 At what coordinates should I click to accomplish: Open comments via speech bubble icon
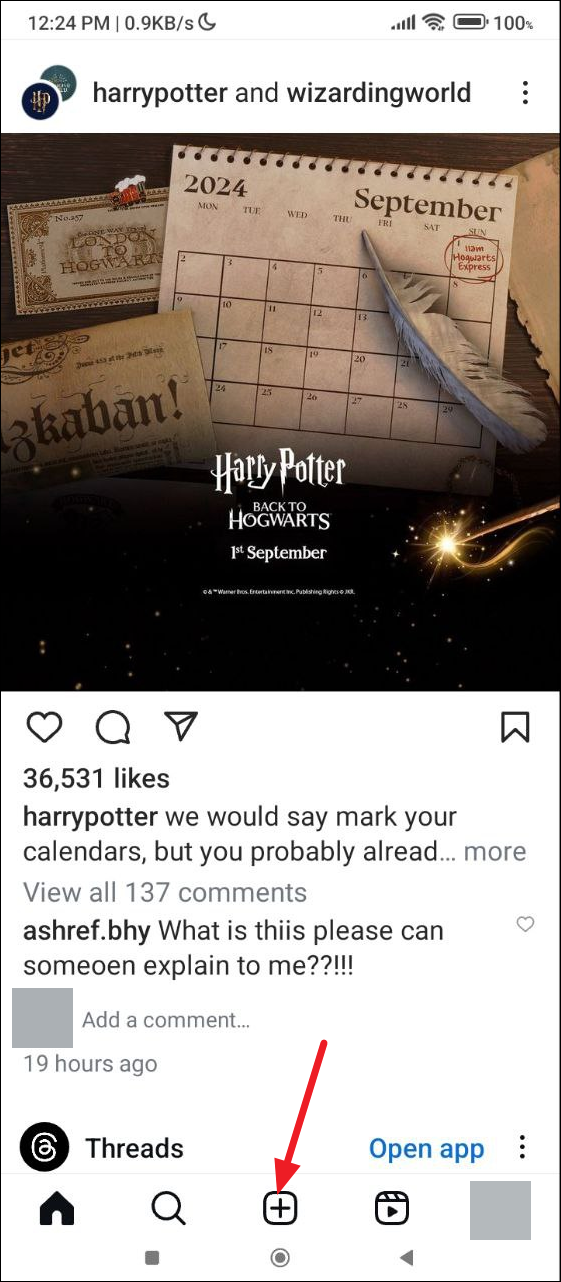[x=113, y=728]
